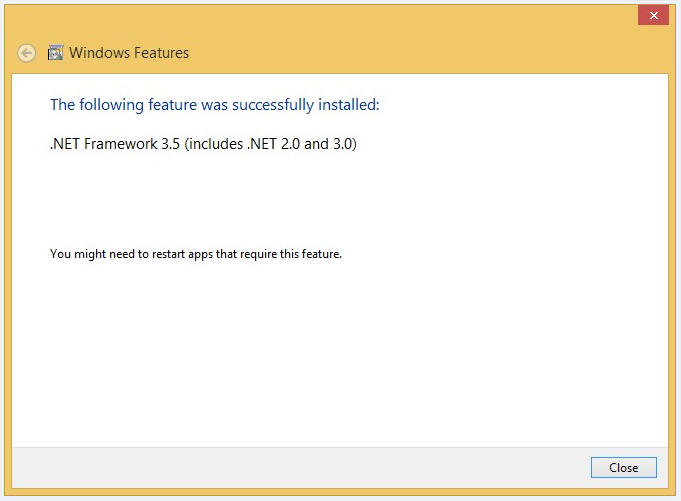Click the "(includes .NET 2.0 and 3.0)" text
This screenshot has width=681, height=501.
pos(270,144)
